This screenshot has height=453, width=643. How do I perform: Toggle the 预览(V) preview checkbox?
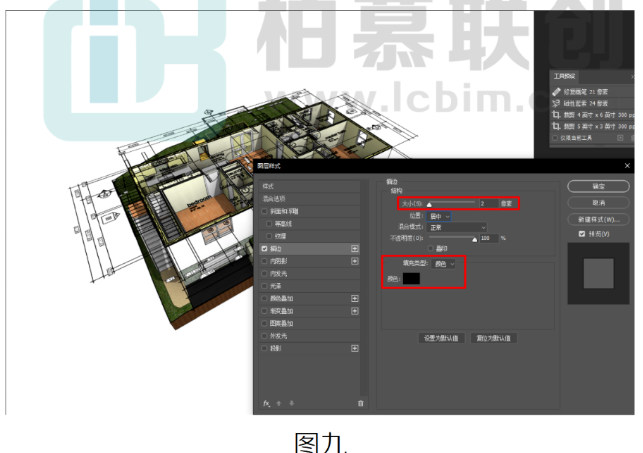click(581, 234)
